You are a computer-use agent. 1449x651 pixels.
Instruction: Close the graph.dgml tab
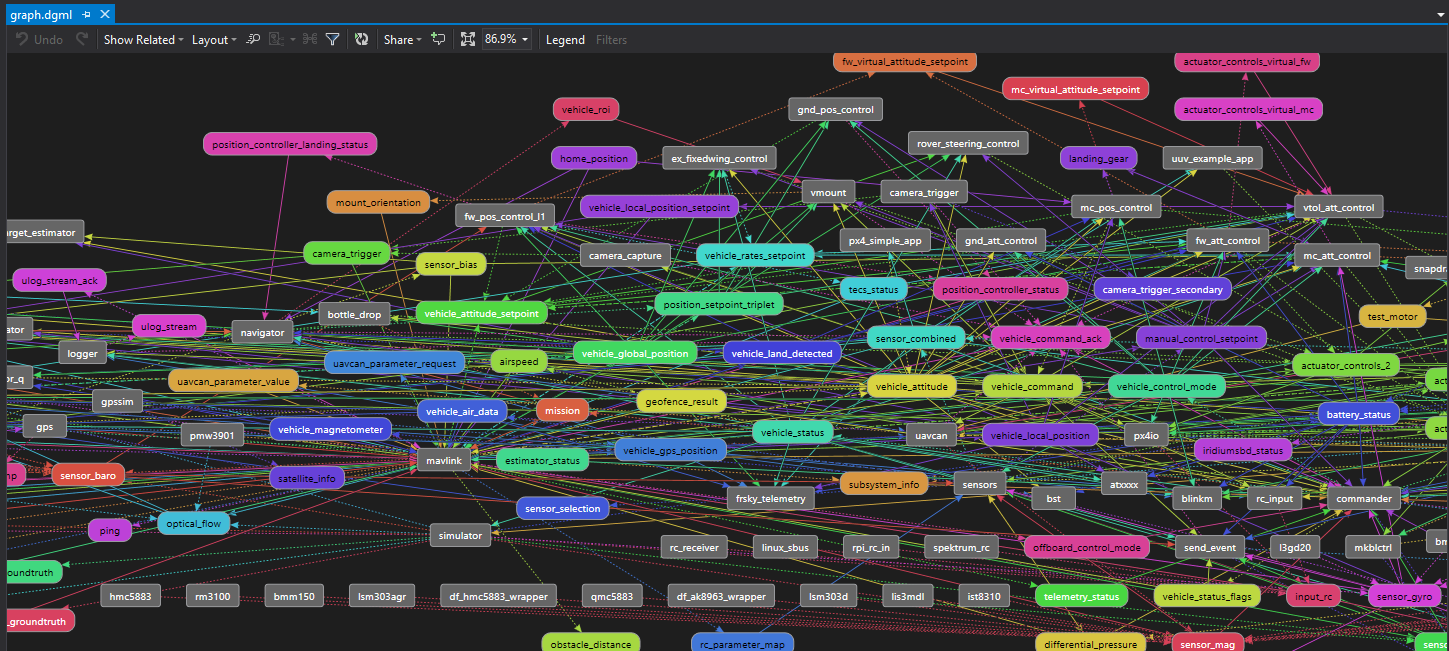104,15
